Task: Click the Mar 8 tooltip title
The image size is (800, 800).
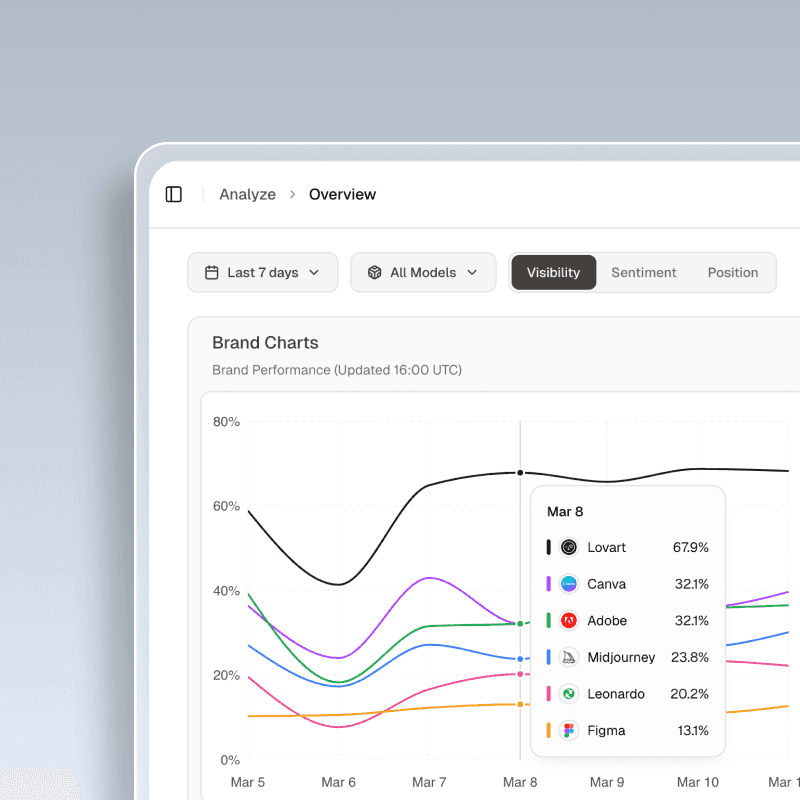Action: point(565,512)
